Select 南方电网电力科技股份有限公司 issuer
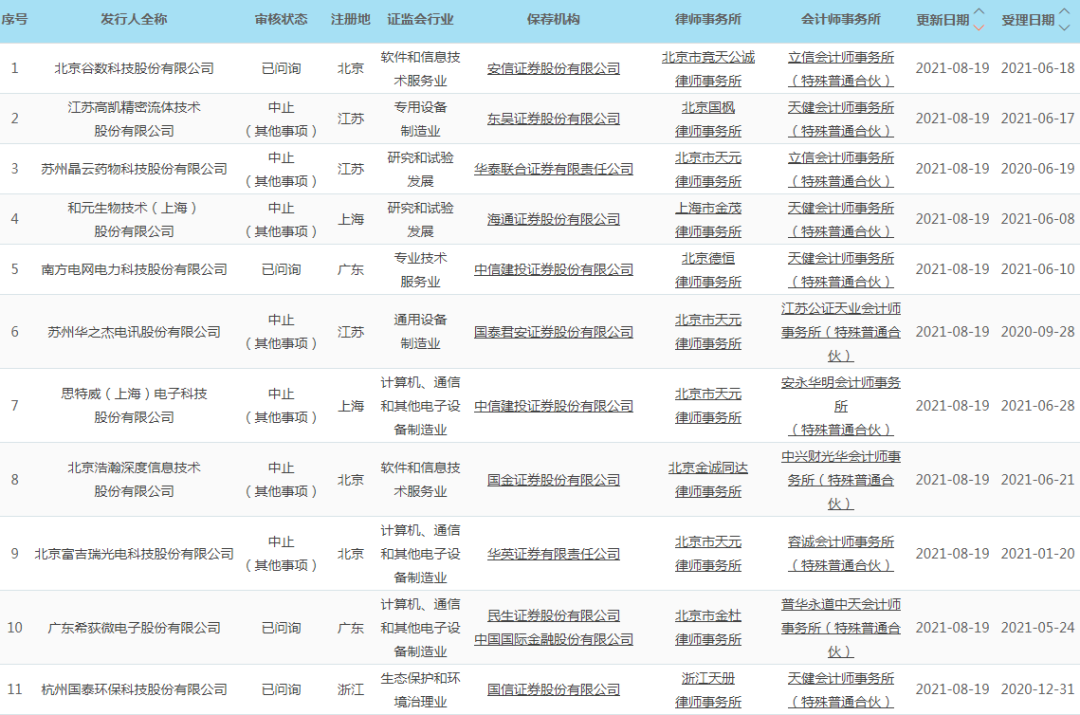 [134, 269]
